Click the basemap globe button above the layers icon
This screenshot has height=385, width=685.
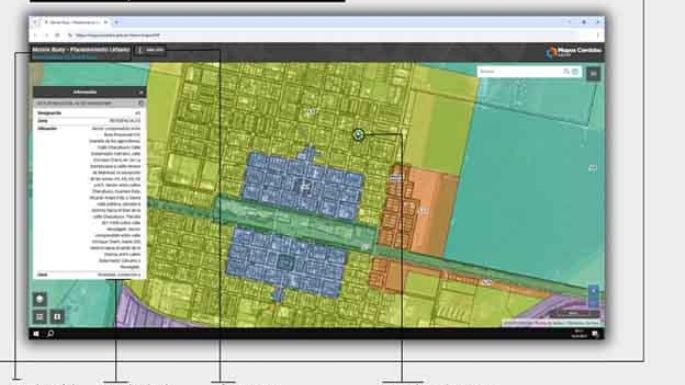click(x=40, y=299)
